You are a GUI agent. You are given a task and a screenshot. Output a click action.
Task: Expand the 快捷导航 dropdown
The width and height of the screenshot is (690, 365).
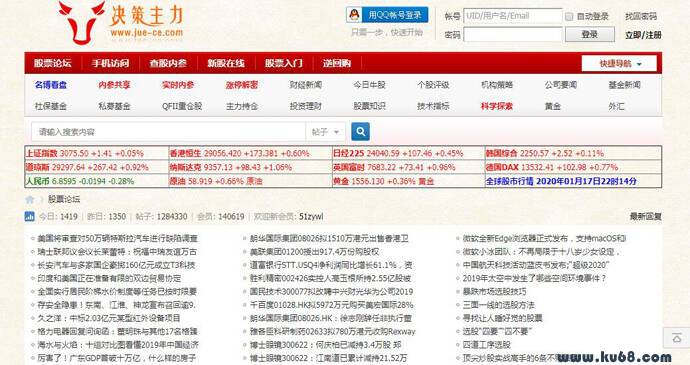619,63
